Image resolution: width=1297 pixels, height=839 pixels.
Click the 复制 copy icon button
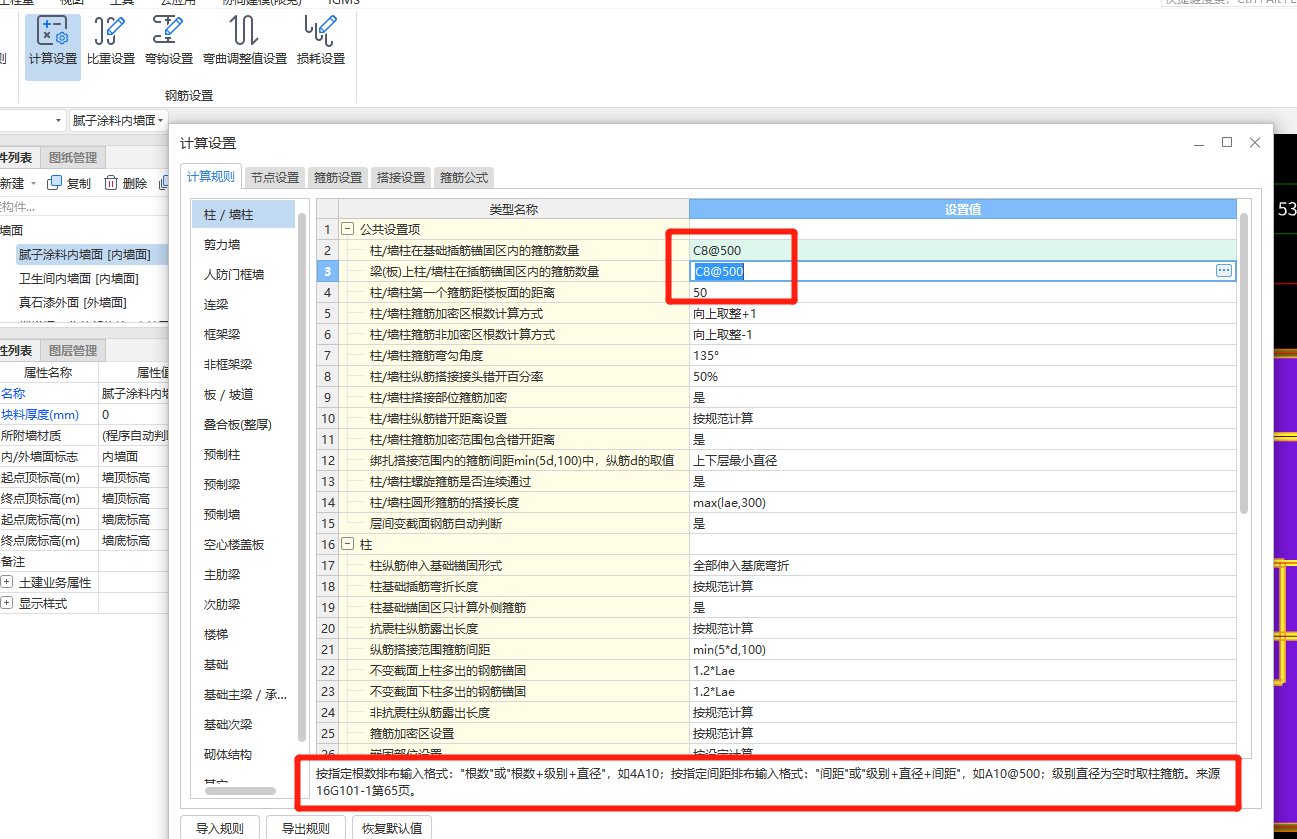[69, 183]
